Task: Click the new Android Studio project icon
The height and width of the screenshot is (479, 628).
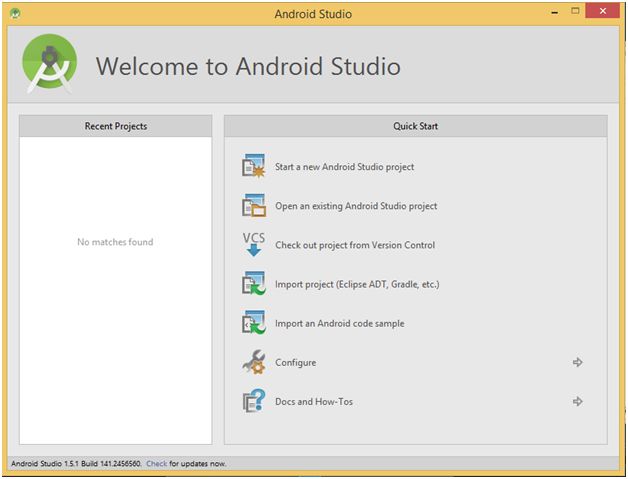Action: click(254, 166)
